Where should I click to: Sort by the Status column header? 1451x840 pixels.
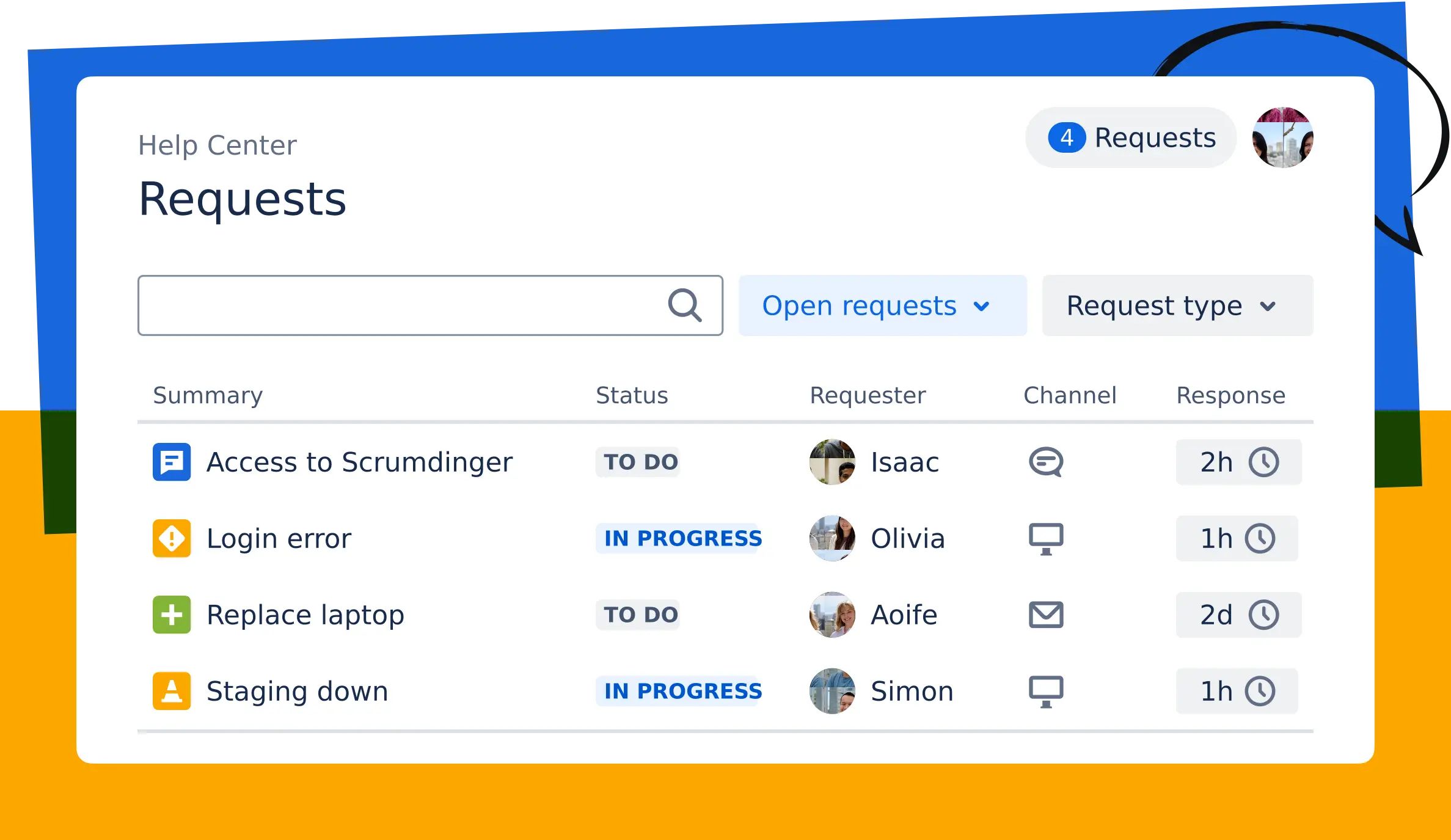tap(632, 395)
